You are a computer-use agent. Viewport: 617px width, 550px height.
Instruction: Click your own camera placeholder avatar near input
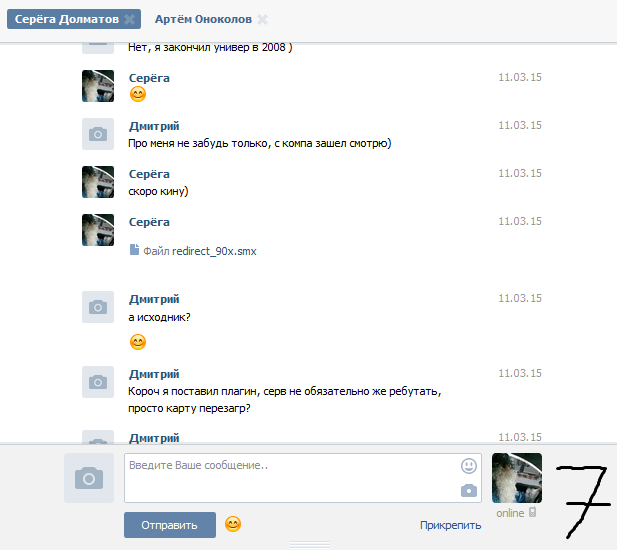click(x=89, y=478)
